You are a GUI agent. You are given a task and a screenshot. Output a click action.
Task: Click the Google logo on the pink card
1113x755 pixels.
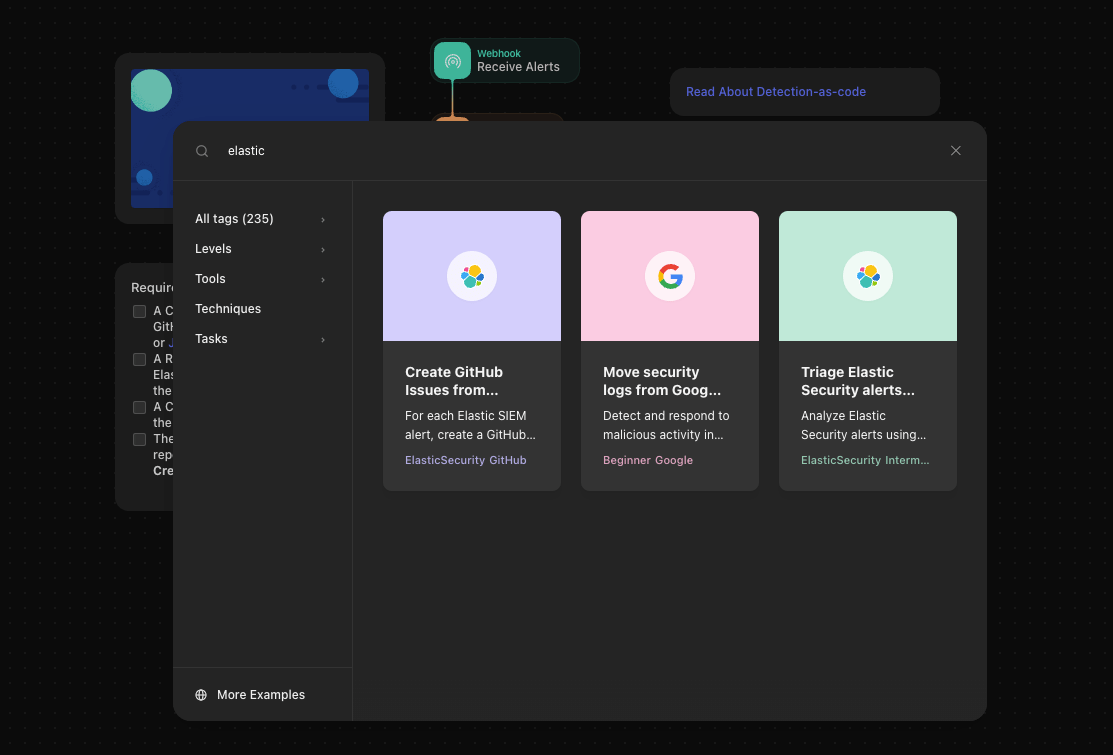(x=670, y=276)
